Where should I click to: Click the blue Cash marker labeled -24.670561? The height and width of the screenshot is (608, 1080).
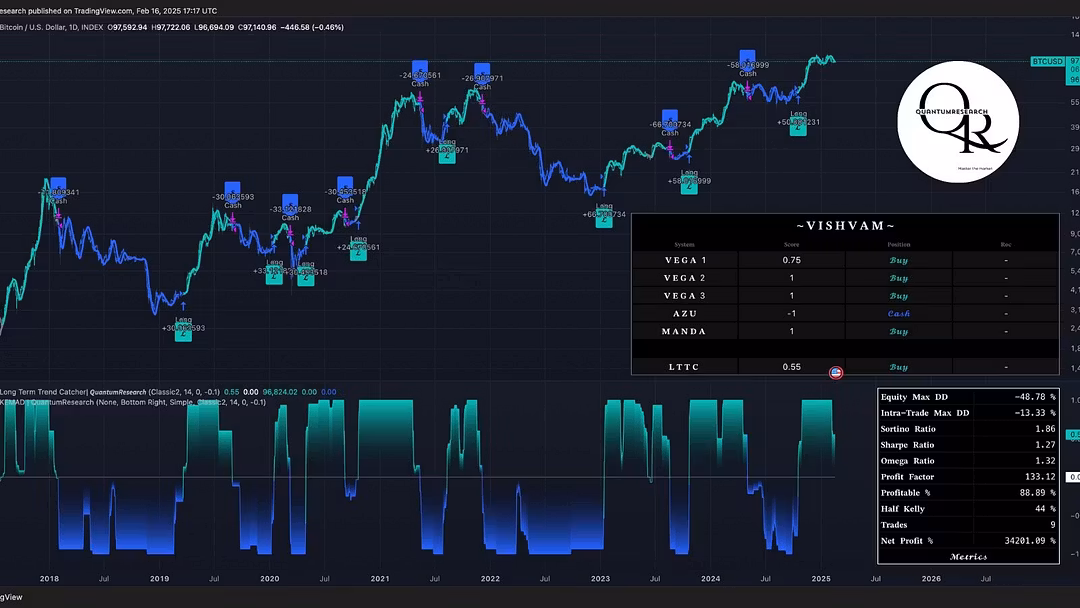click(420, 69)
